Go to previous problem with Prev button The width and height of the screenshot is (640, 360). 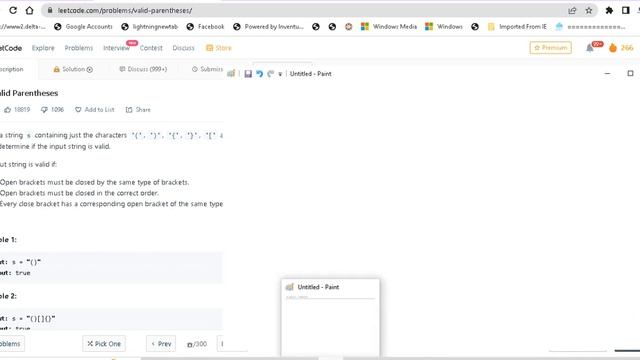click(x=161, y=344)
